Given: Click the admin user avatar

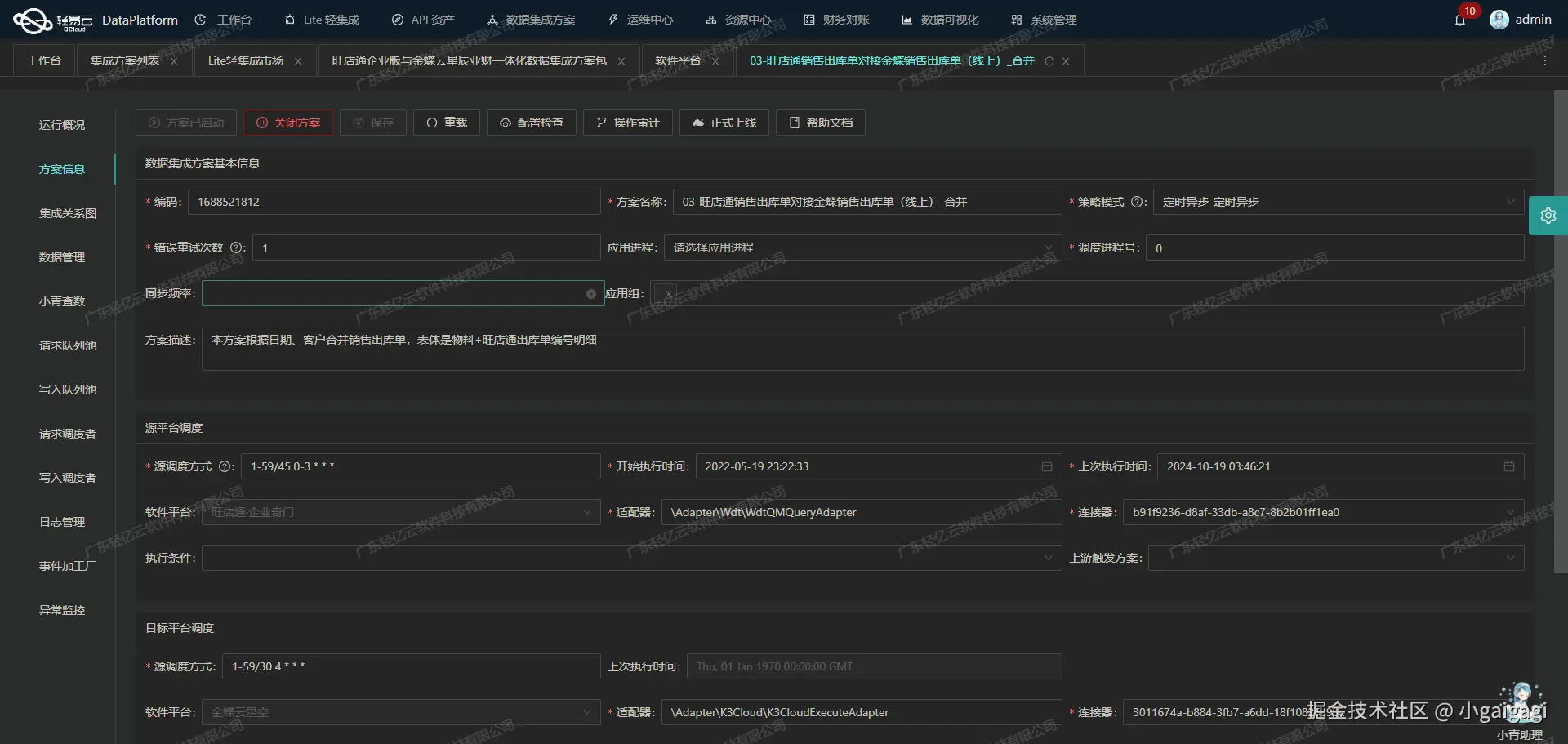Looking at the screenshot, I should click(1499, 20).
